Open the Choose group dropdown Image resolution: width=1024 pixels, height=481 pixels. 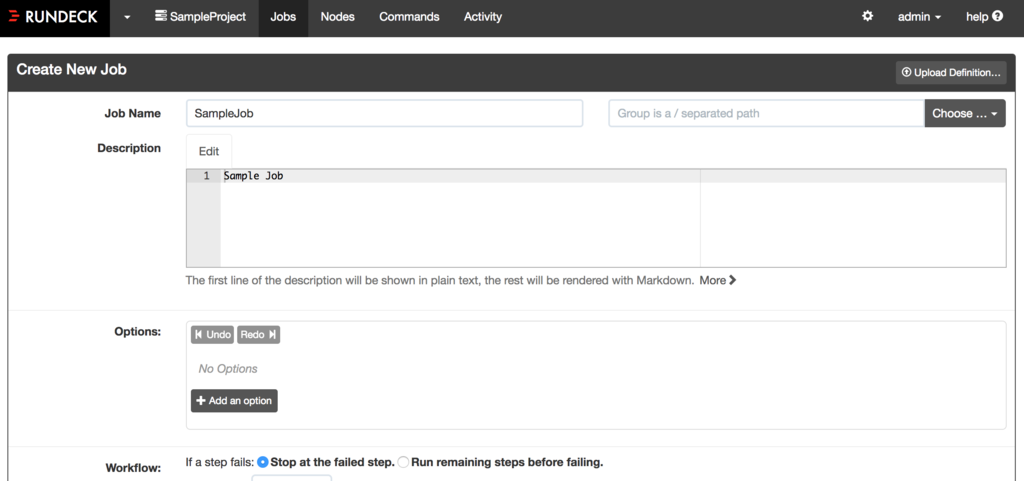pyautogui.click(x=965, y=113)
